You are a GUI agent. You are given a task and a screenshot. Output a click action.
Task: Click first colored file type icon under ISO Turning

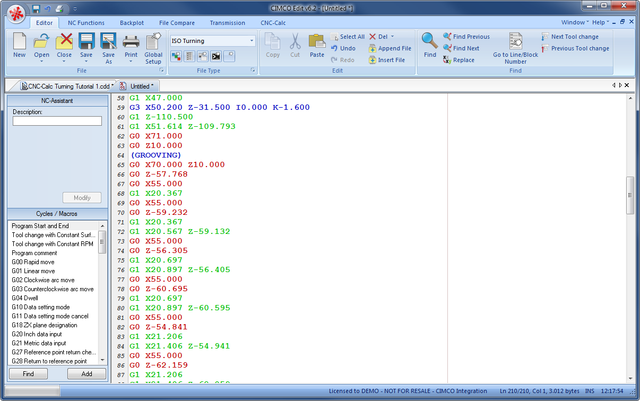176,56
